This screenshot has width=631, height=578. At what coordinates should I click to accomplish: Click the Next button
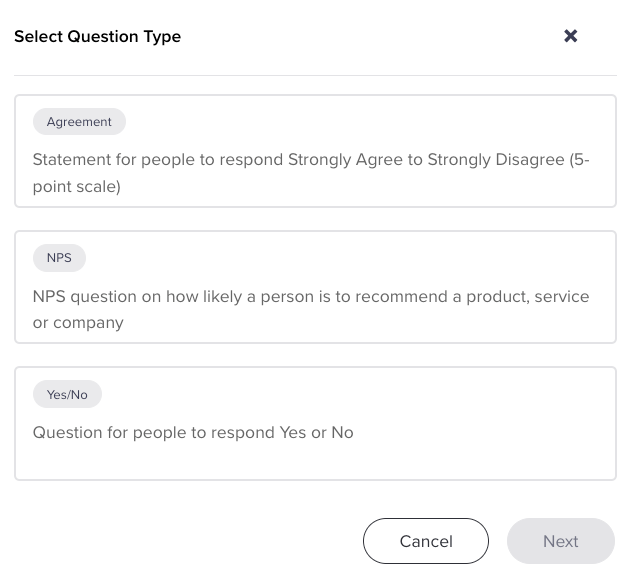pyautogui.click(x=560, y=541)
